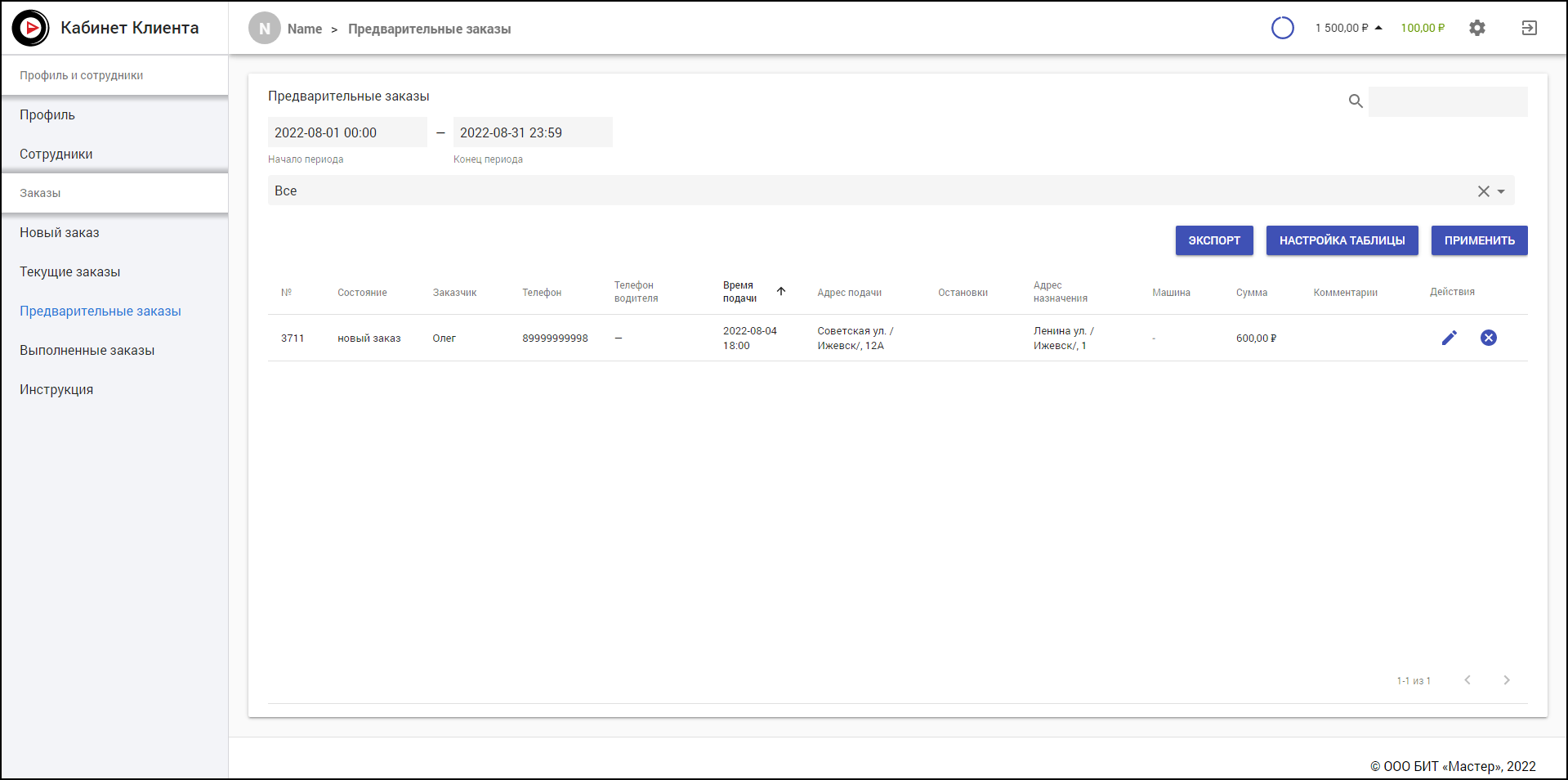Click the logout icon in the header

(1529, 28)
